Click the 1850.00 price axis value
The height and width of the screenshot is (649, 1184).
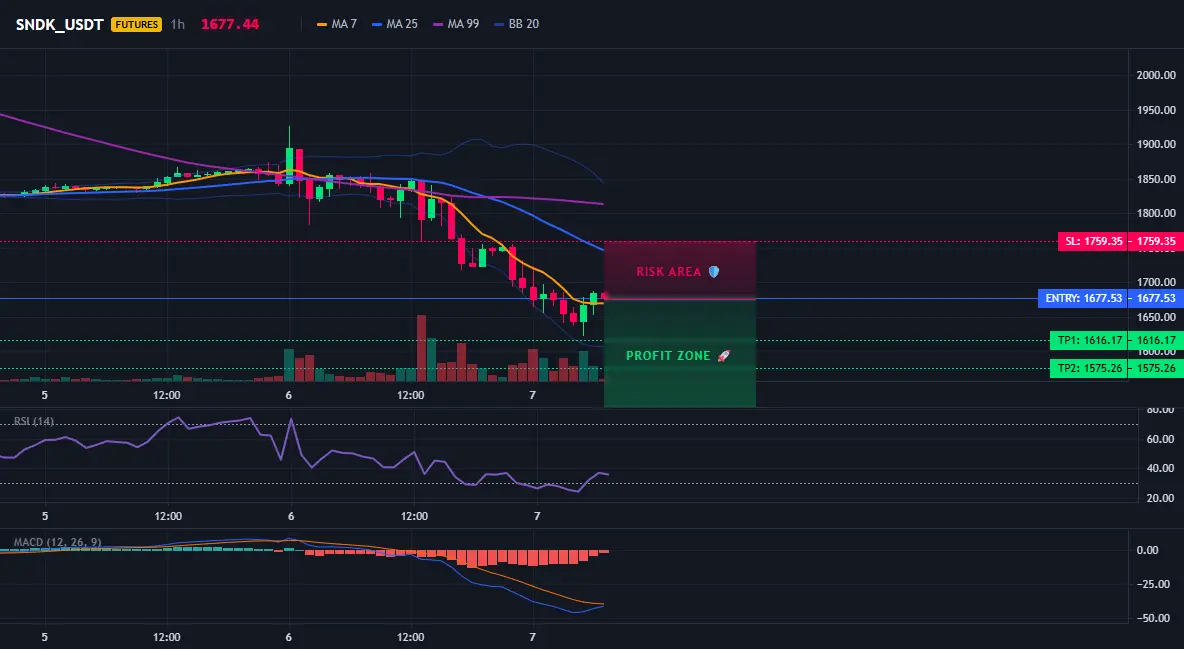[1156, 180]
